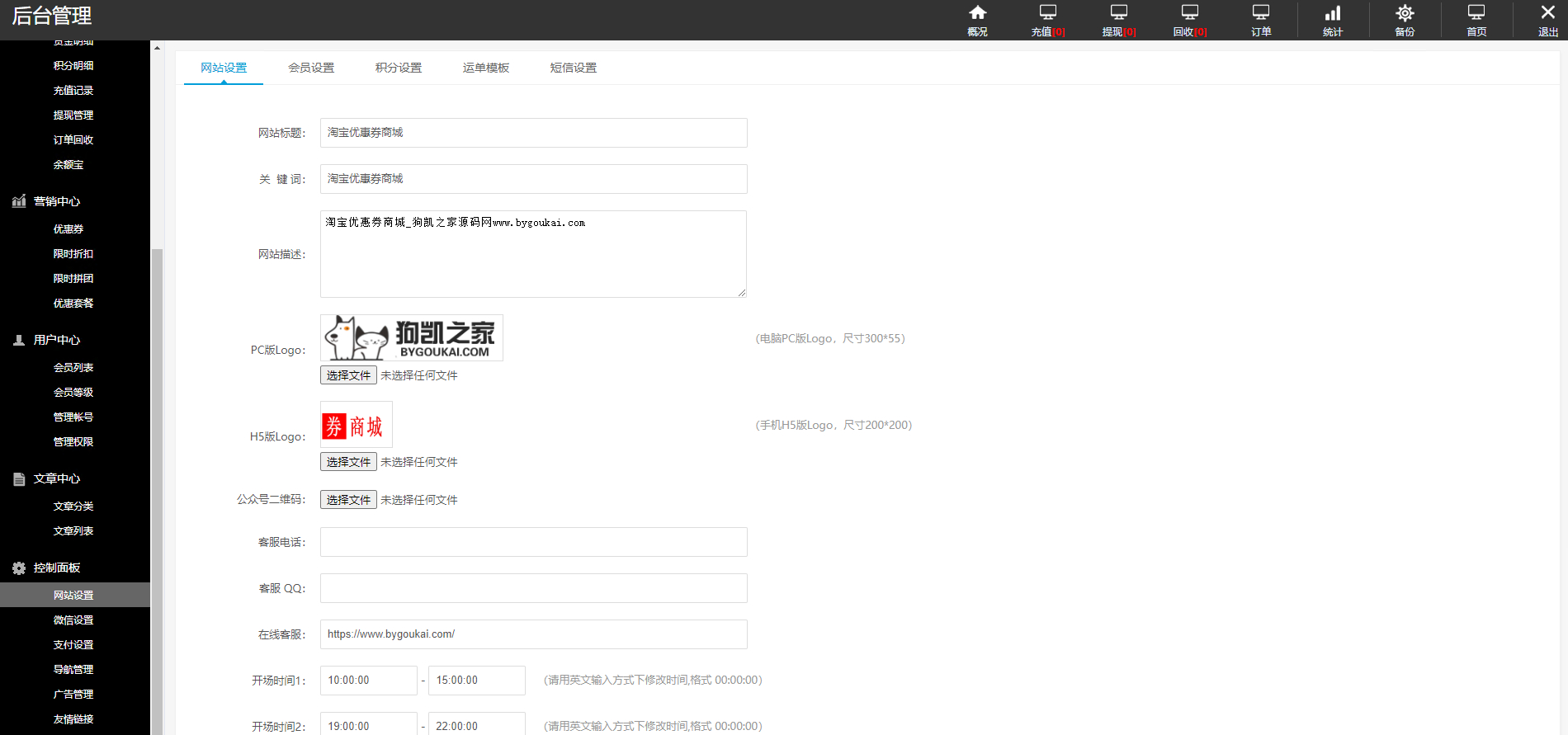Switch to the 短信设置 tab
The width and height of the screenshot is (1568, 735).
[x=574, y=68]
